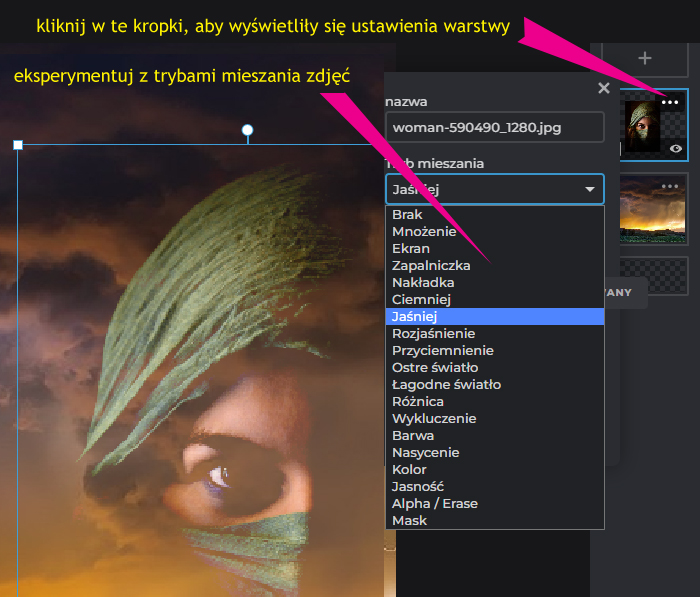Open three-dots menu of the sunset layer
This screenshot has height=597, width=700.
coord(670,186)
